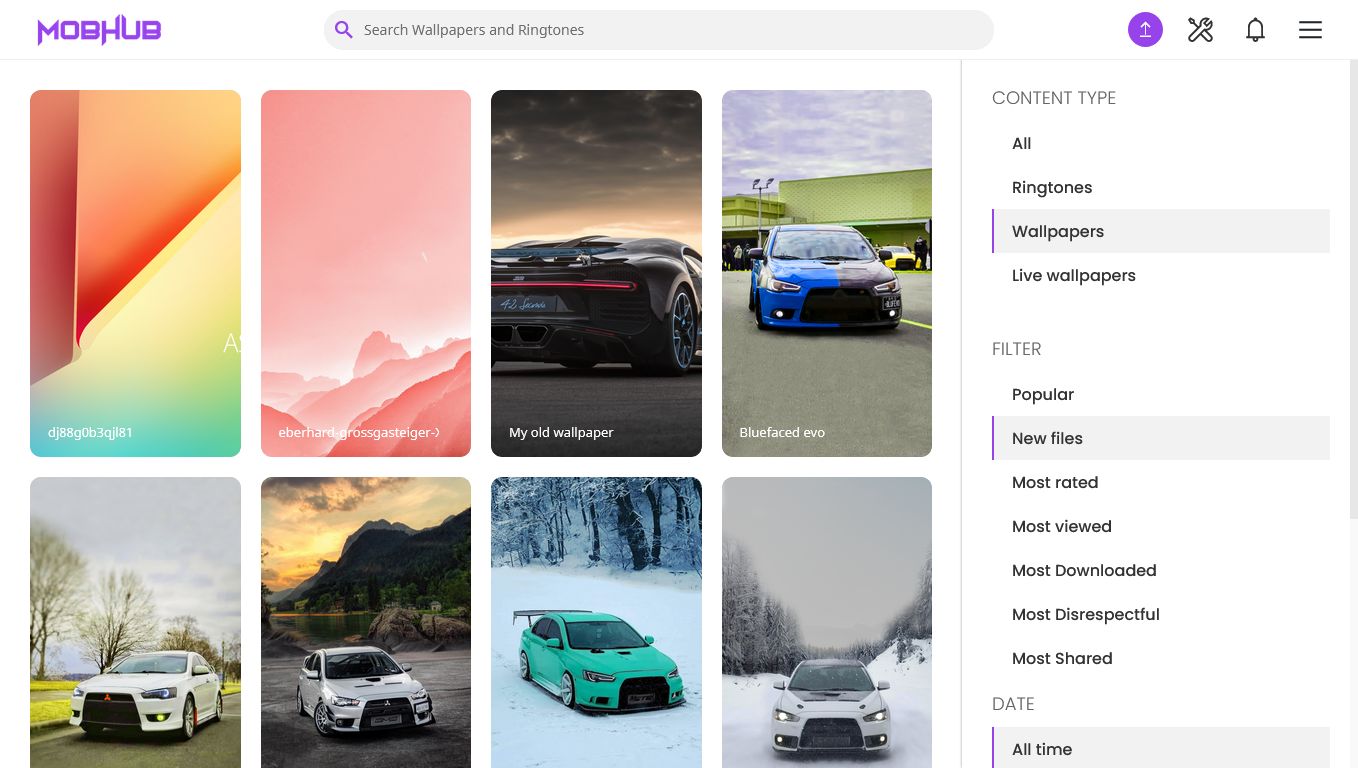This screenshot has width=1358, height=768.
Task: Filter by Most rated
Action: click(1161, 482)
